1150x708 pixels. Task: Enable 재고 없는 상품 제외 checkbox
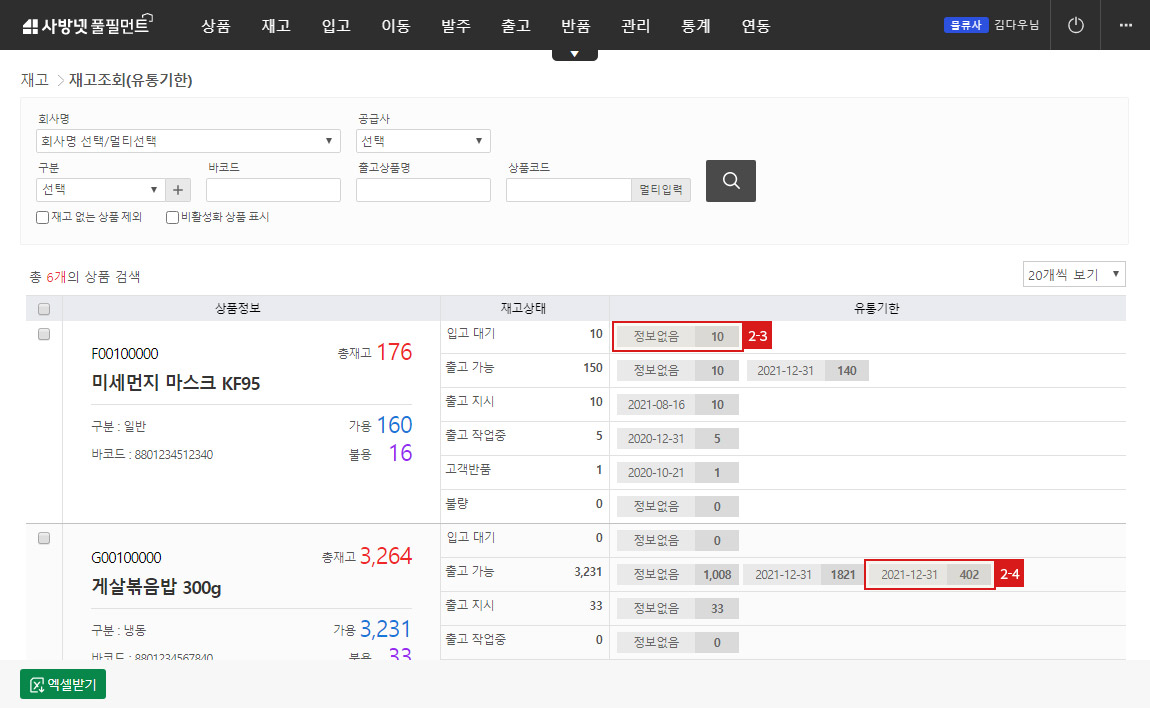(x=41, y=217)
